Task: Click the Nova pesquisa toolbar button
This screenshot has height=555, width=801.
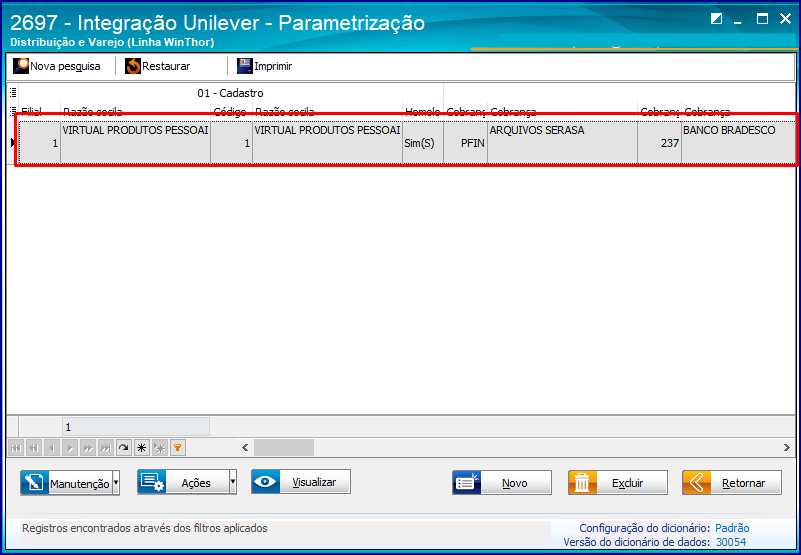Action: click(x=57, y=66)
